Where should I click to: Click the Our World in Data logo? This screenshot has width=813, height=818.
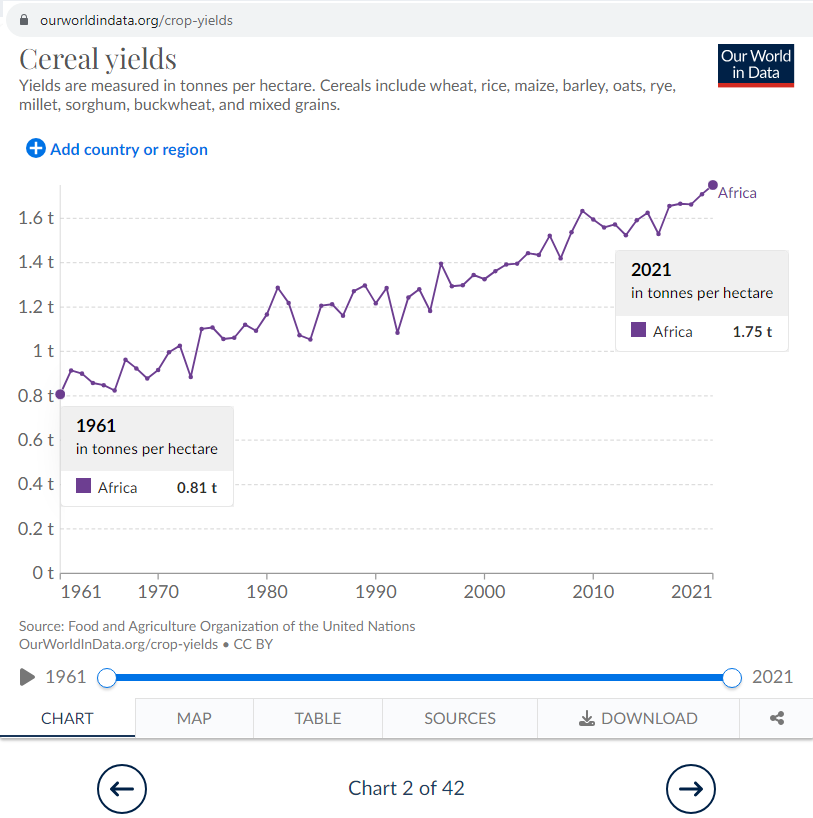756,65
